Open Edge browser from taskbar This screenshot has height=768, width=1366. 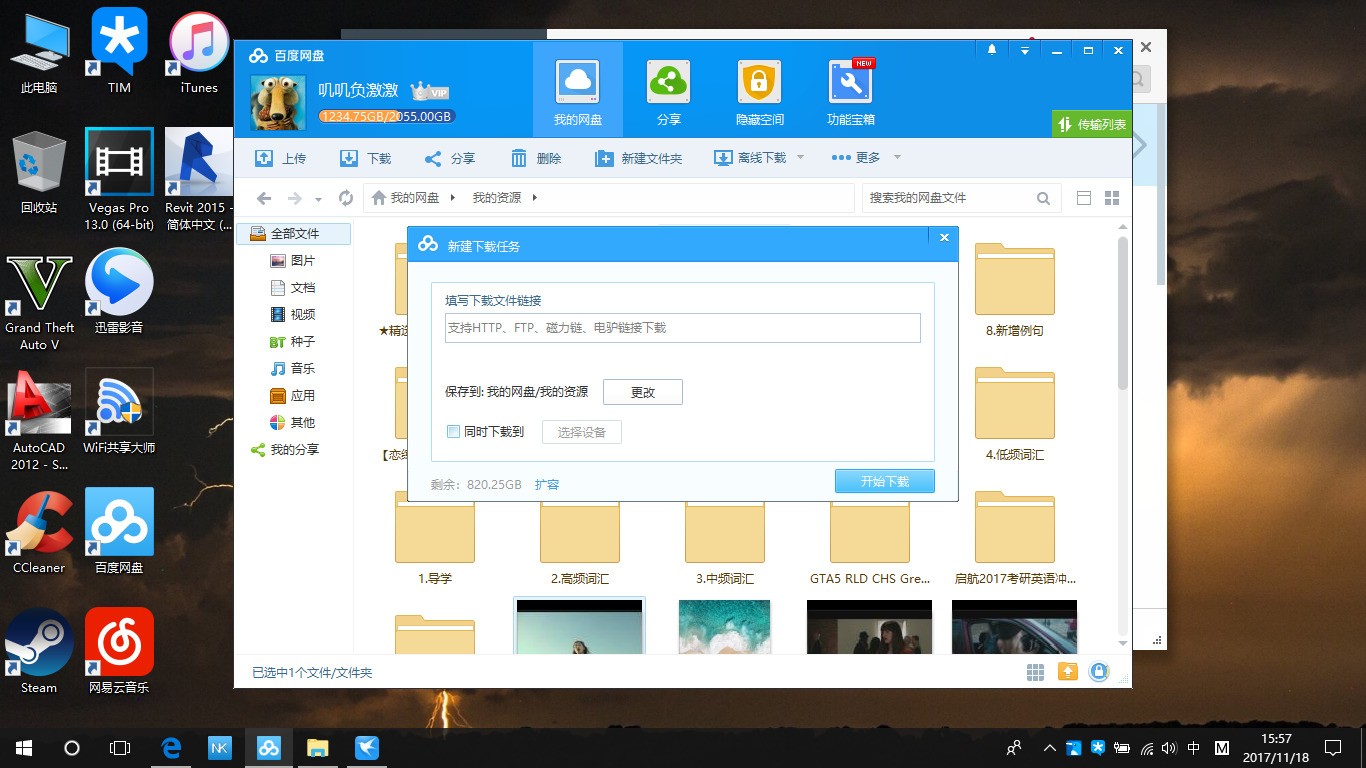171,747
